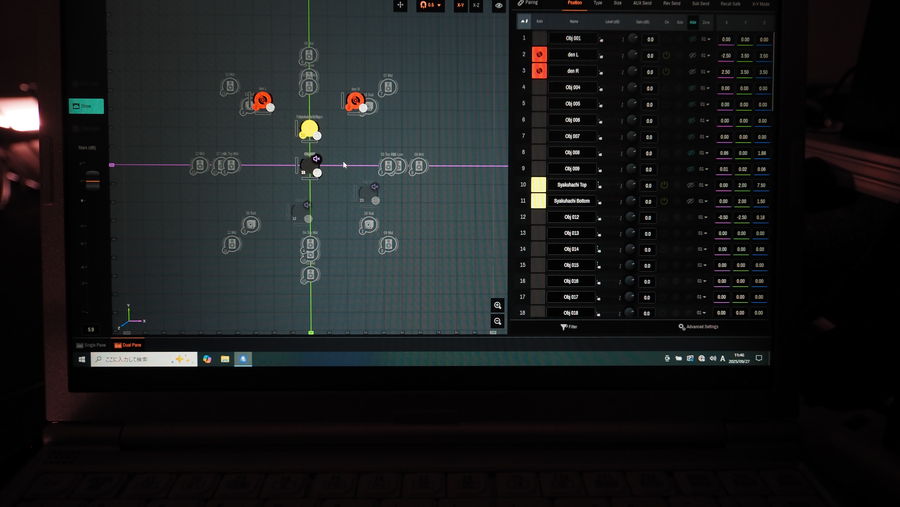Click the Syakuhachi Bottom name field
This screenshot has height=507, width=900.
(x=573, y=201)
